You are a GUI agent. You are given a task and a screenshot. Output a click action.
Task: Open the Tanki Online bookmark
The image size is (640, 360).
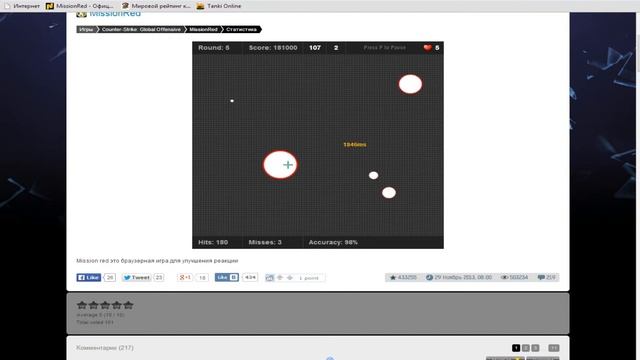click(219, 6)
